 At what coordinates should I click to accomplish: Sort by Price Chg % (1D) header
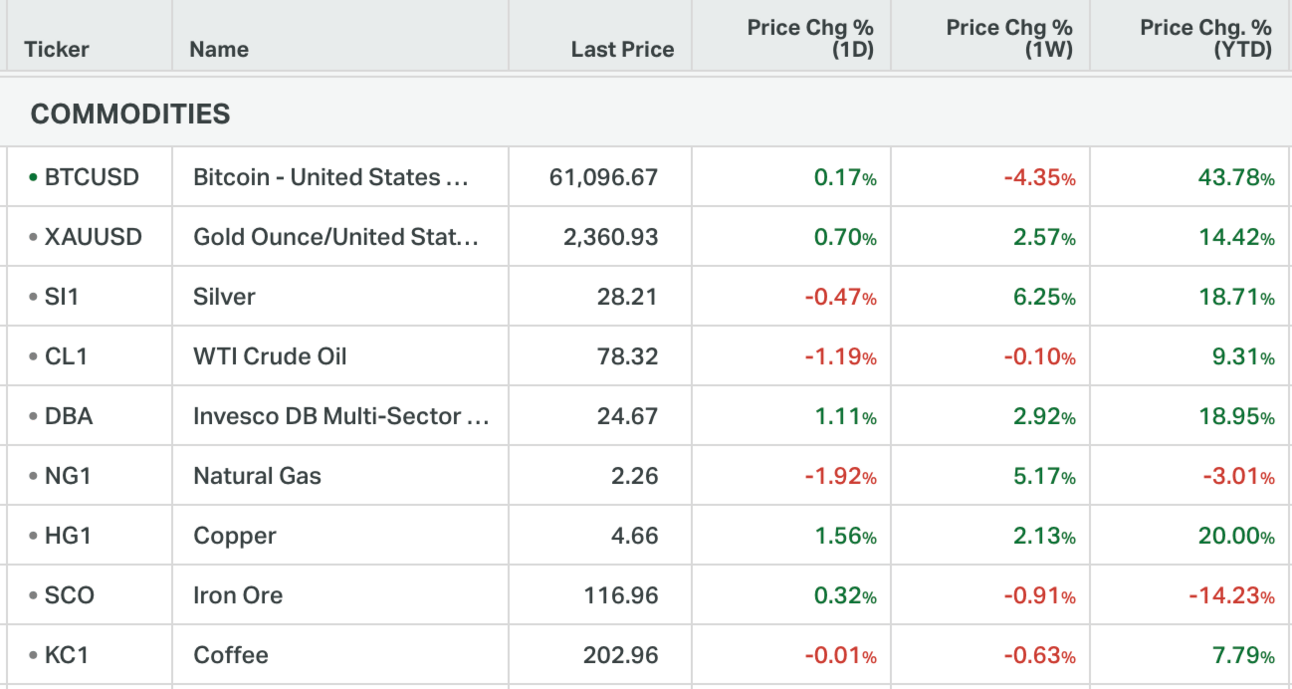point(810,39)
